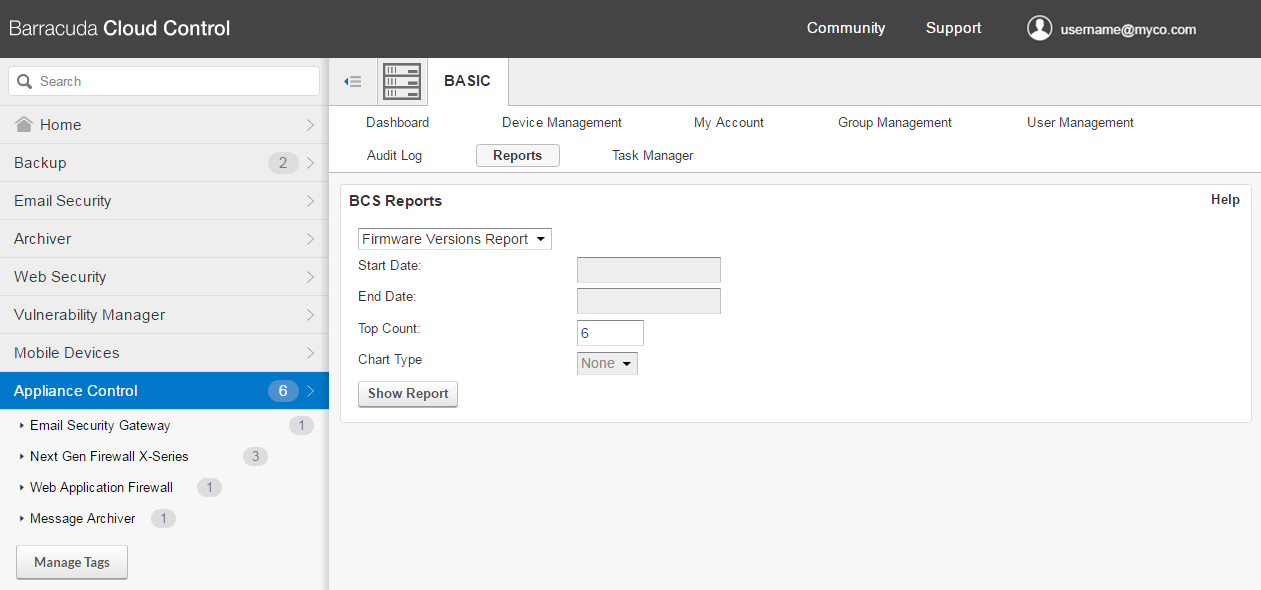Select Vulnerability Manager in the sidebar
Screen dimensions: 1261x590
[164, 315]
